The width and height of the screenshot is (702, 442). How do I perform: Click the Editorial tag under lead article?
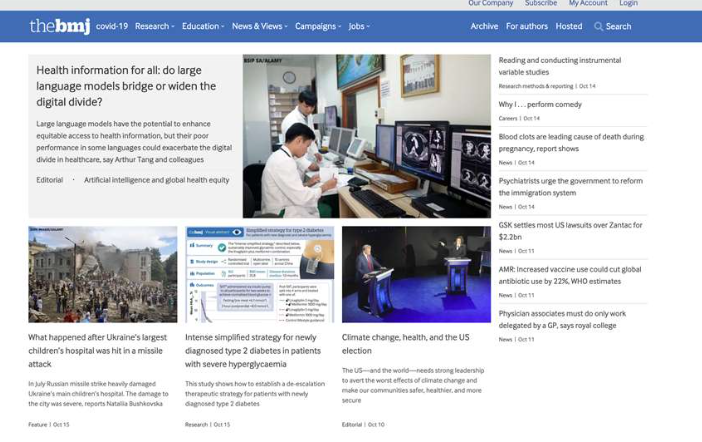(50, 180)
